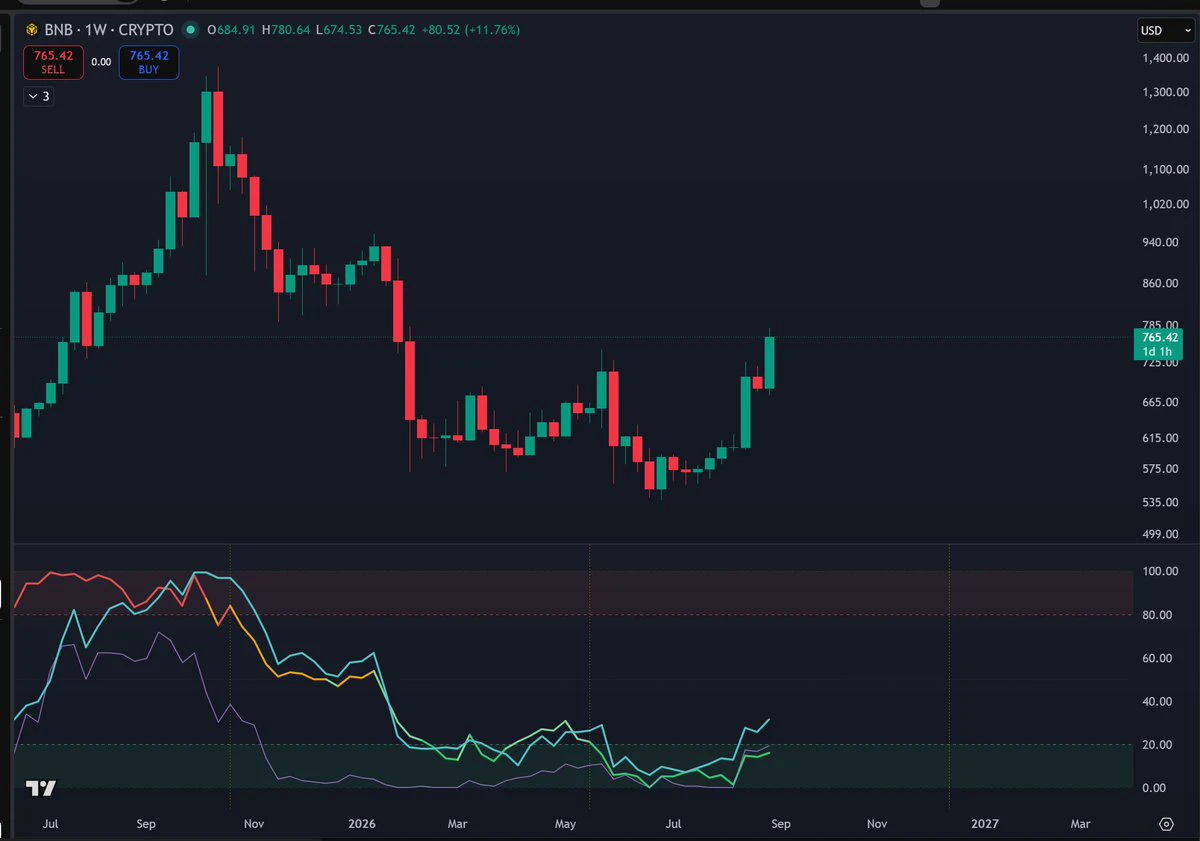The height and width of the screenshot is (841, 1200).
Task: Click the low value L674.53
Action: [339, 30]
